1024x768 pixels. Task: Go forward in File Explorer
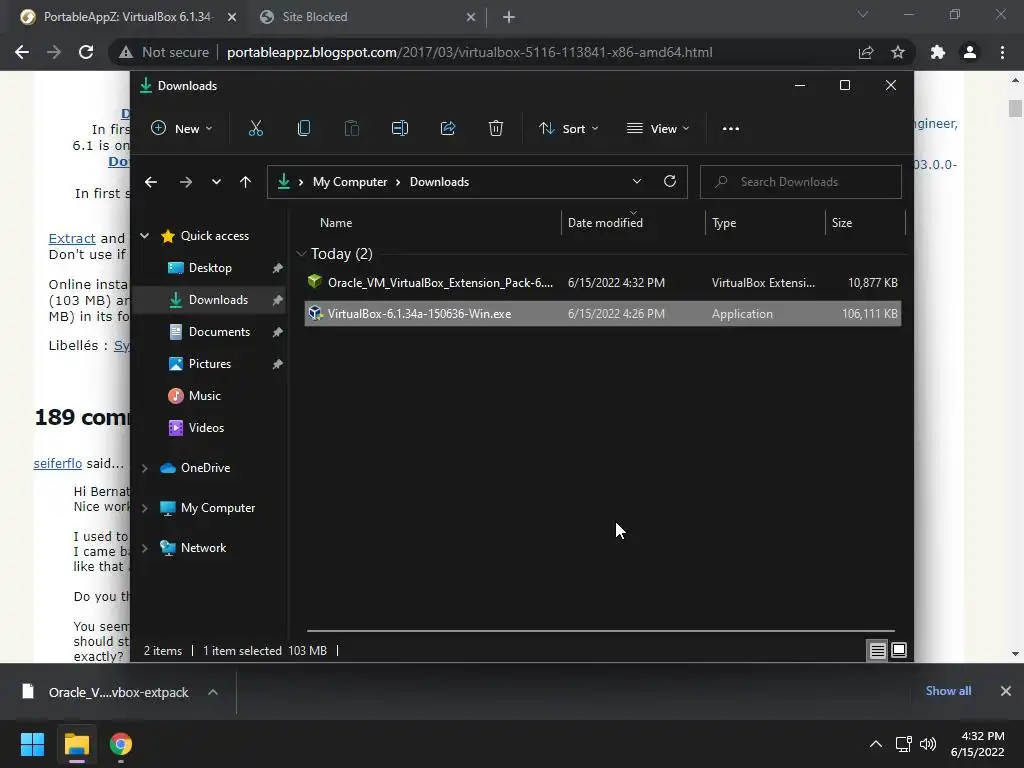pos(185,182)
